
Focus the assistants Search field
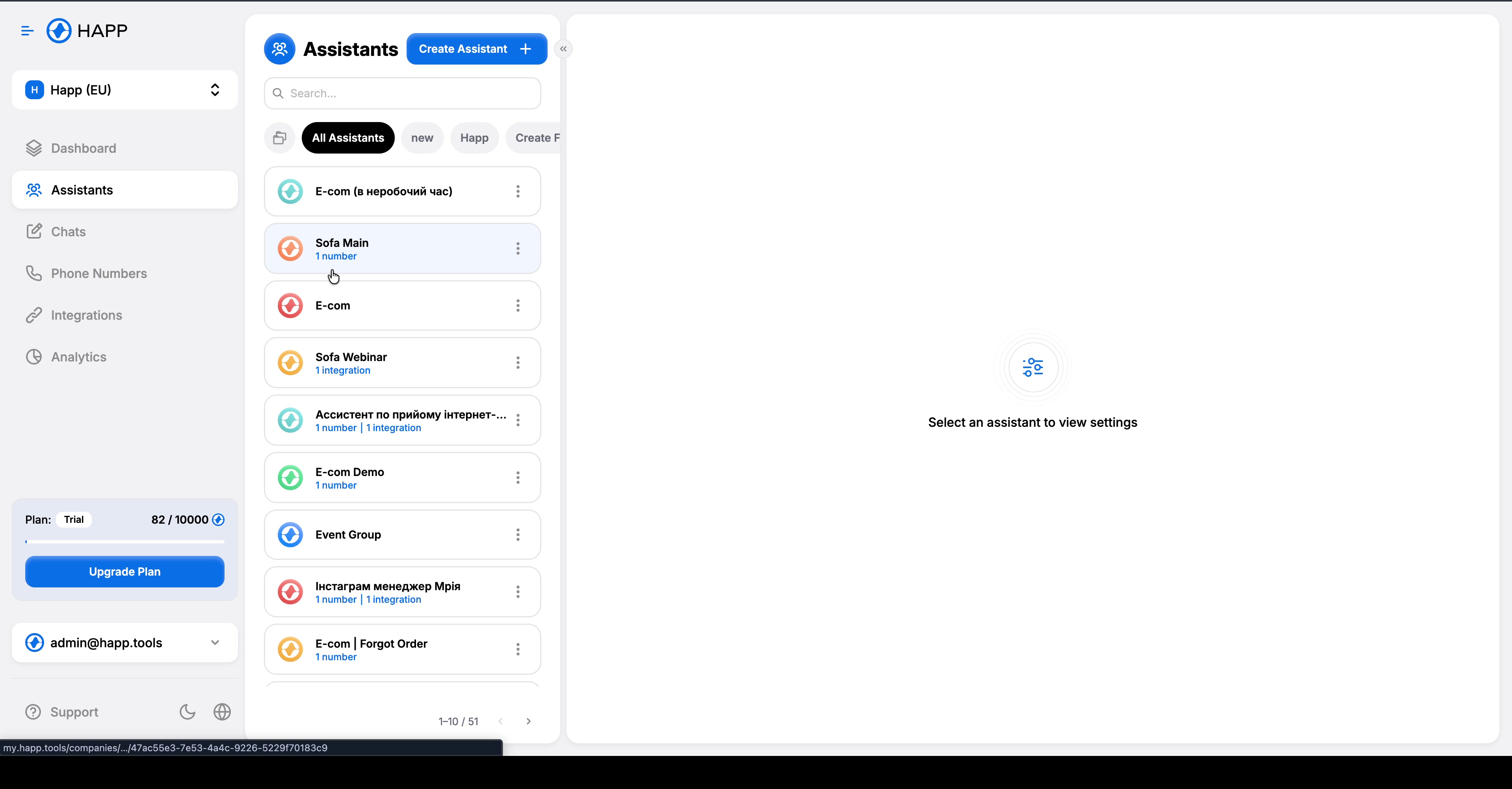pos(411,93)
